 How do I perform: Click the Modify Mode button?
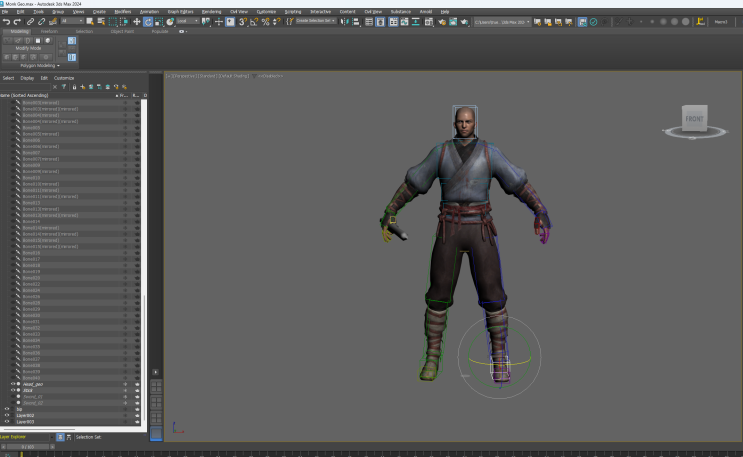pyautogui.click(x=28, y=48)
